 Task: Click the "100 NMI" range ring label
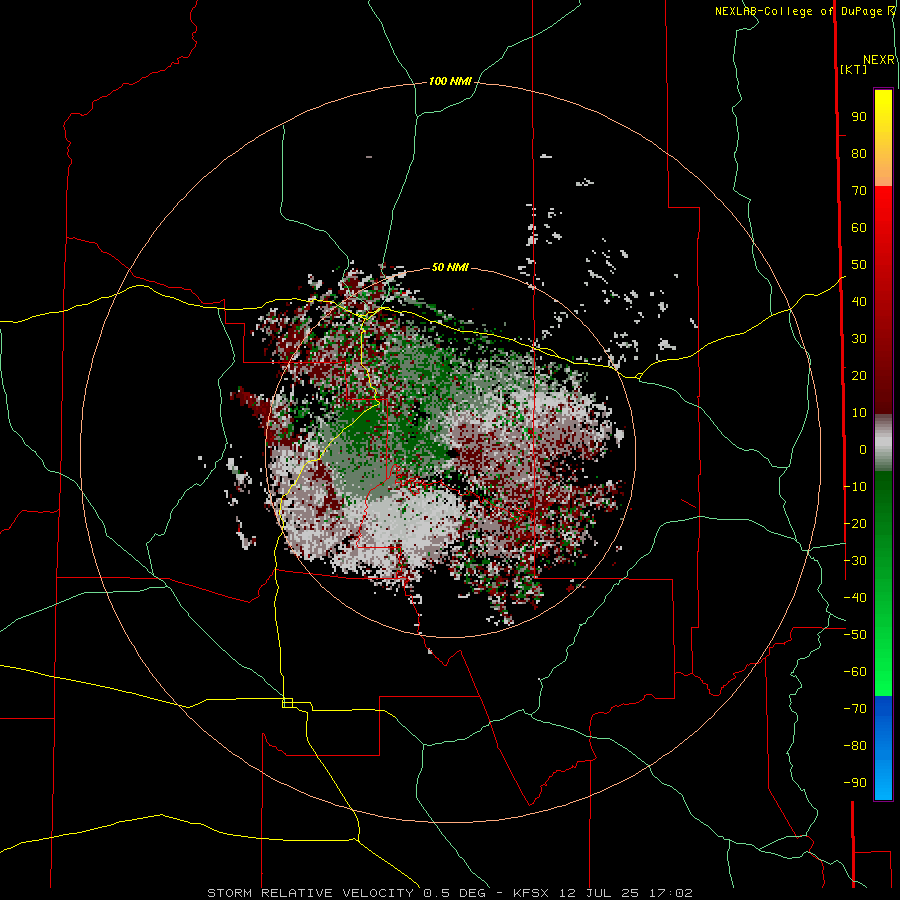(450, 81)
